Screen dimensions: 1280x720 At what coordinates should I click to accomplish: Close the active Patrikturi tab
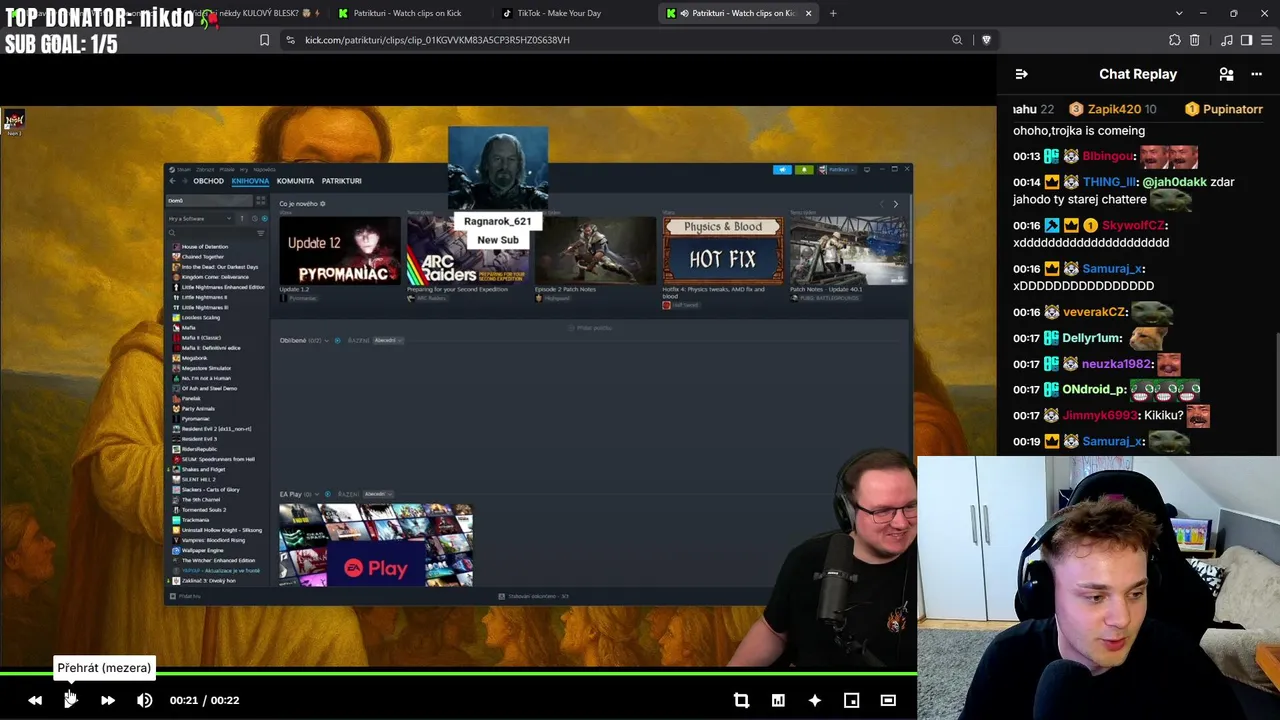pos(808,13)
